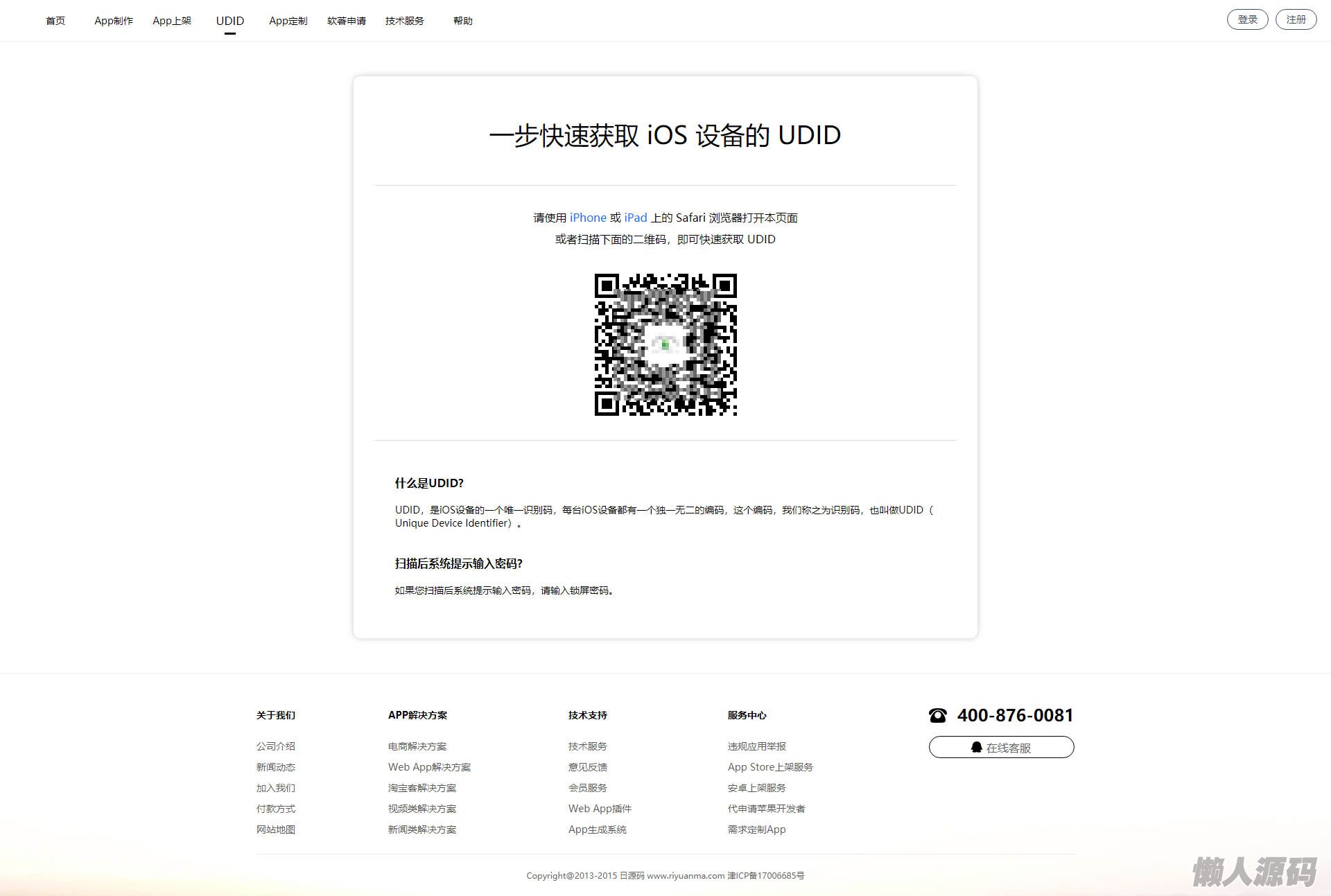The image size is (1331, 896).
Task: Go to App制作 in top navigation
Action: (x=114, y=21)
